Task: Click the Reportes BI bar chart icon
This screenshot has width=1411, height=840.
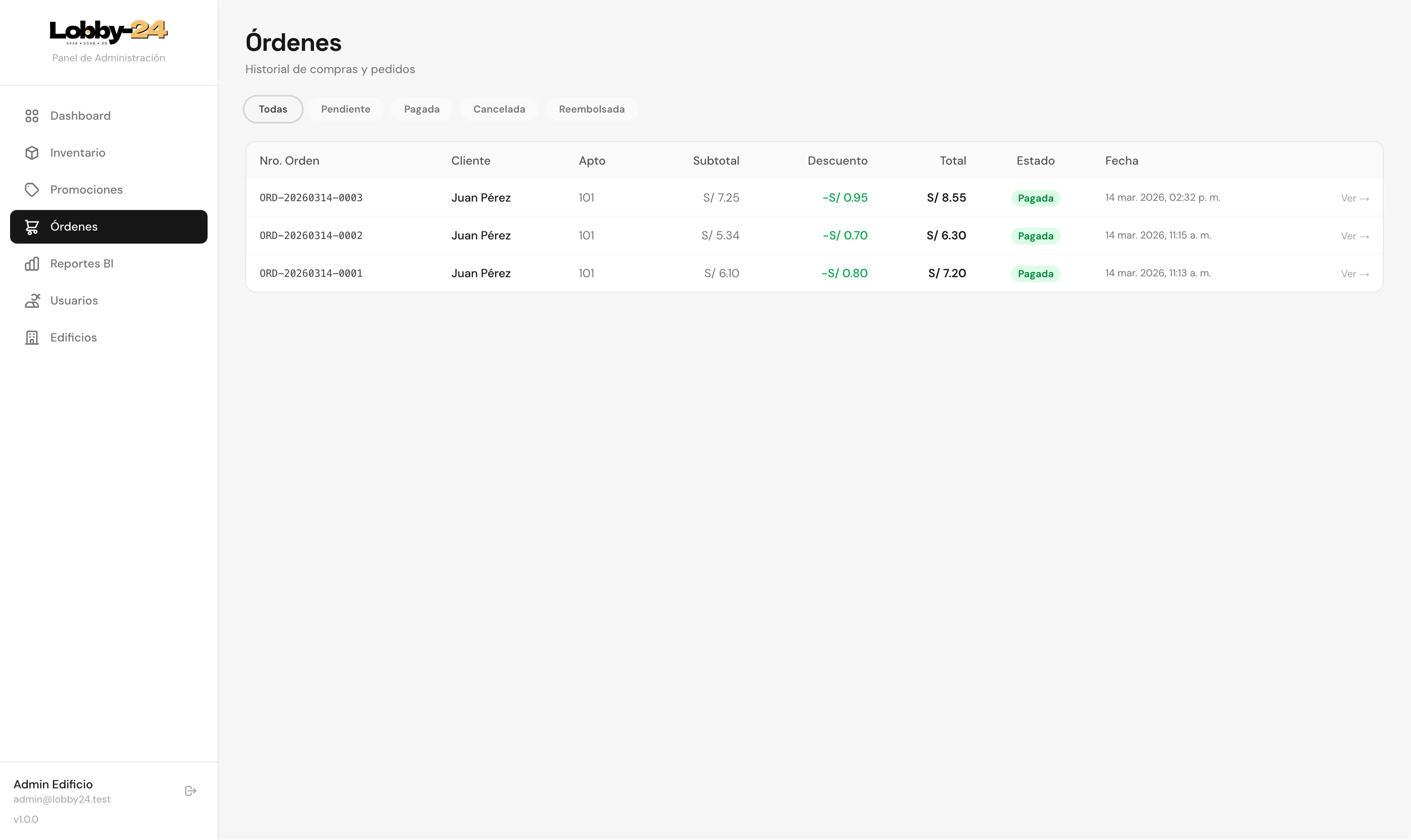Action: pyautogui.click(x=32, y=264)
